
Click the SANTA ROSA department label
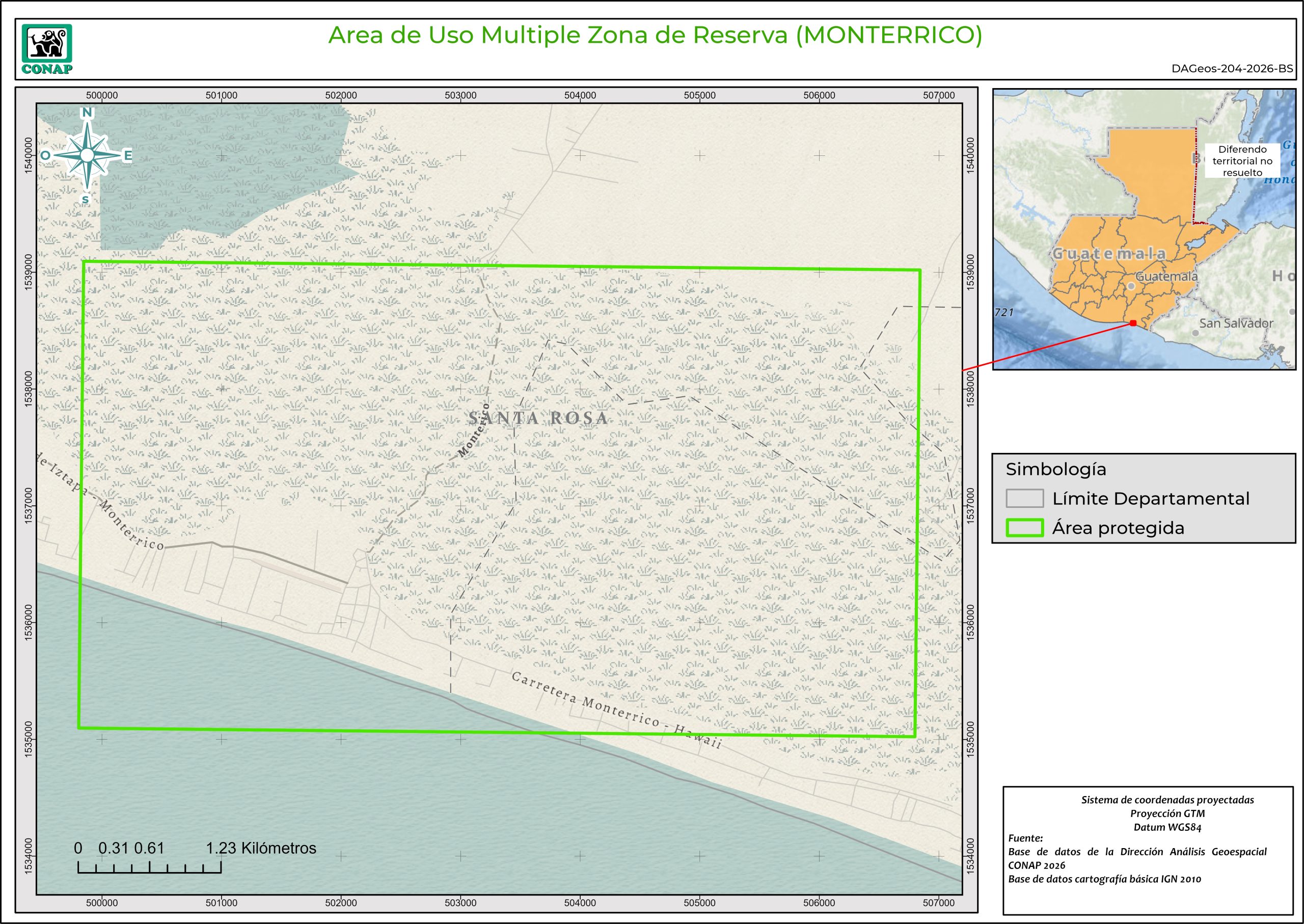pos(538,419)
